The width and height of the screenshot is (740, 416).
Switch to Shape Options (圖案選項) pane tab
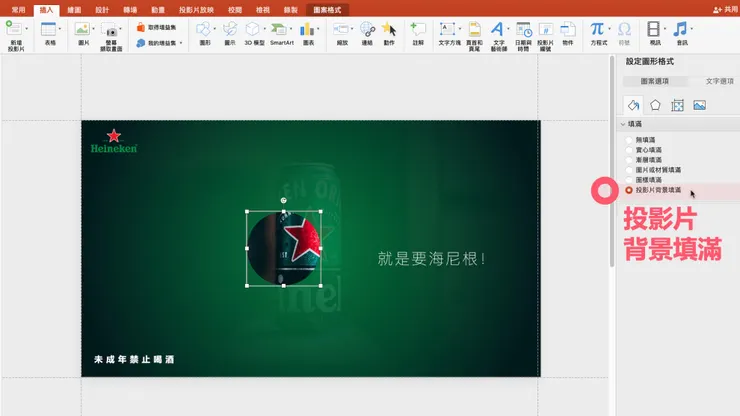(x=655, y=81)
